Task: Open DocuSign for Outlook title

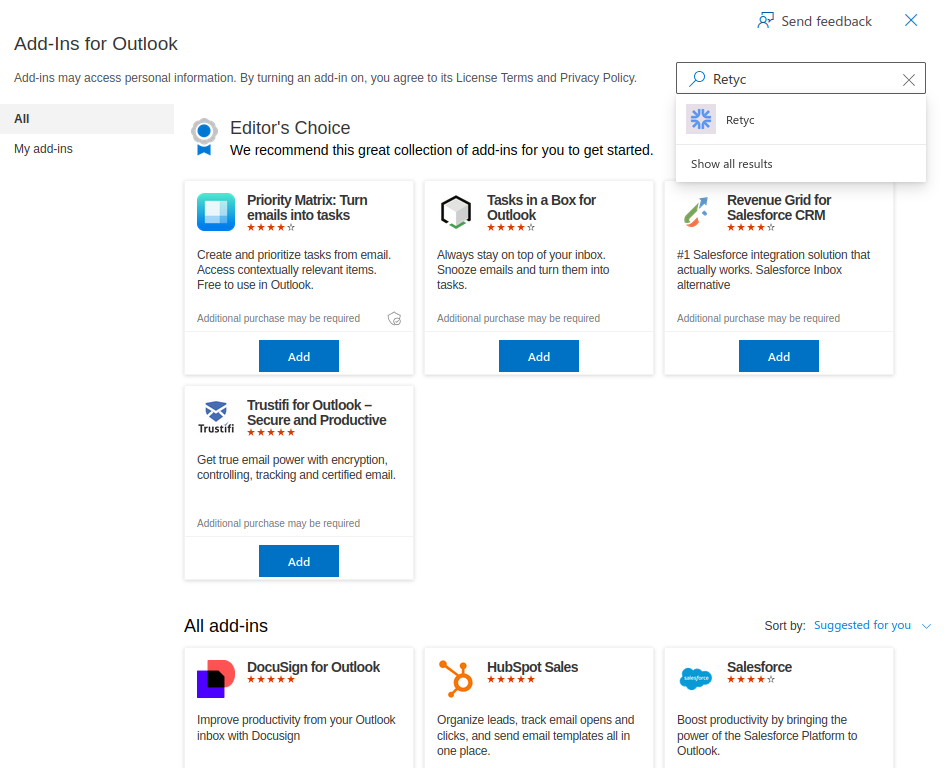Action: 314,667
